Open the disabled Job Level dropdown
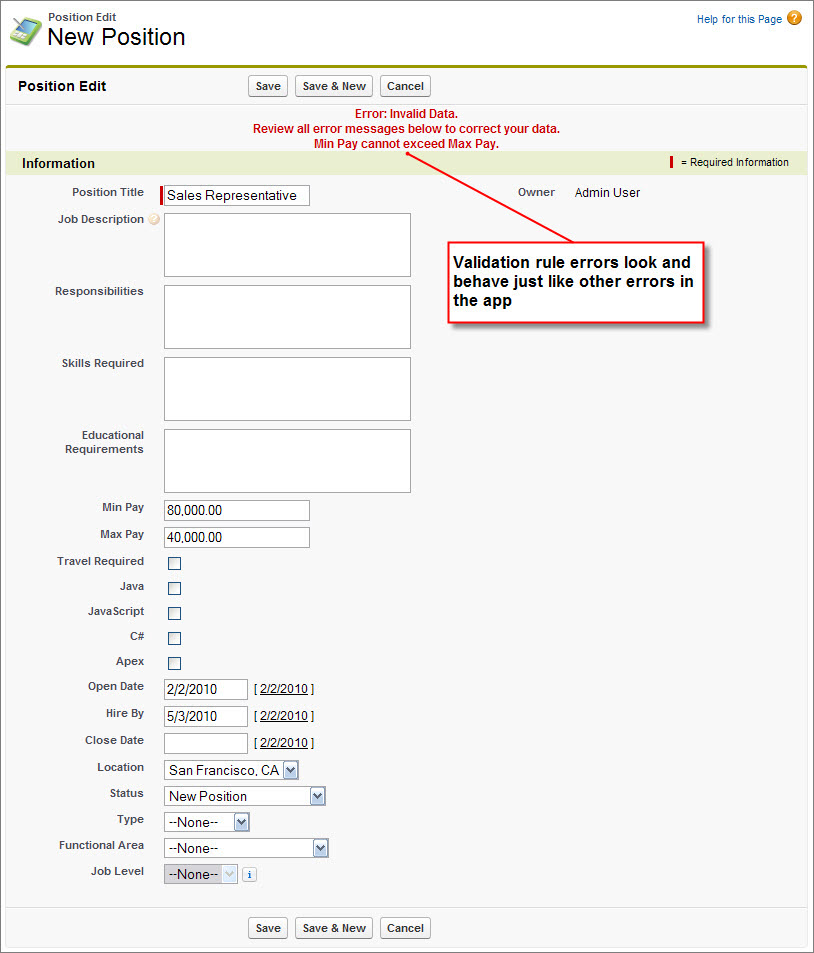 coord(201,874)
